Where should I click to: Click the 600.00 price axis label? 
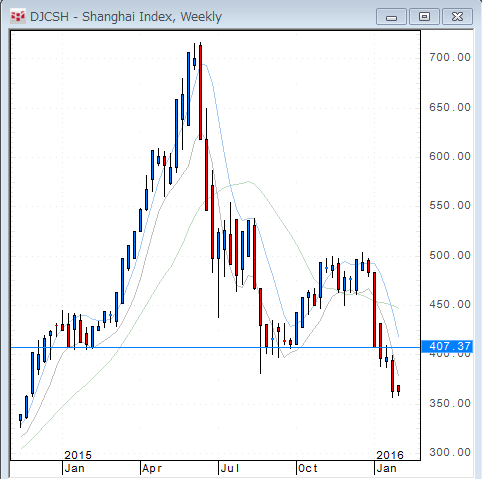pos(450,156)
